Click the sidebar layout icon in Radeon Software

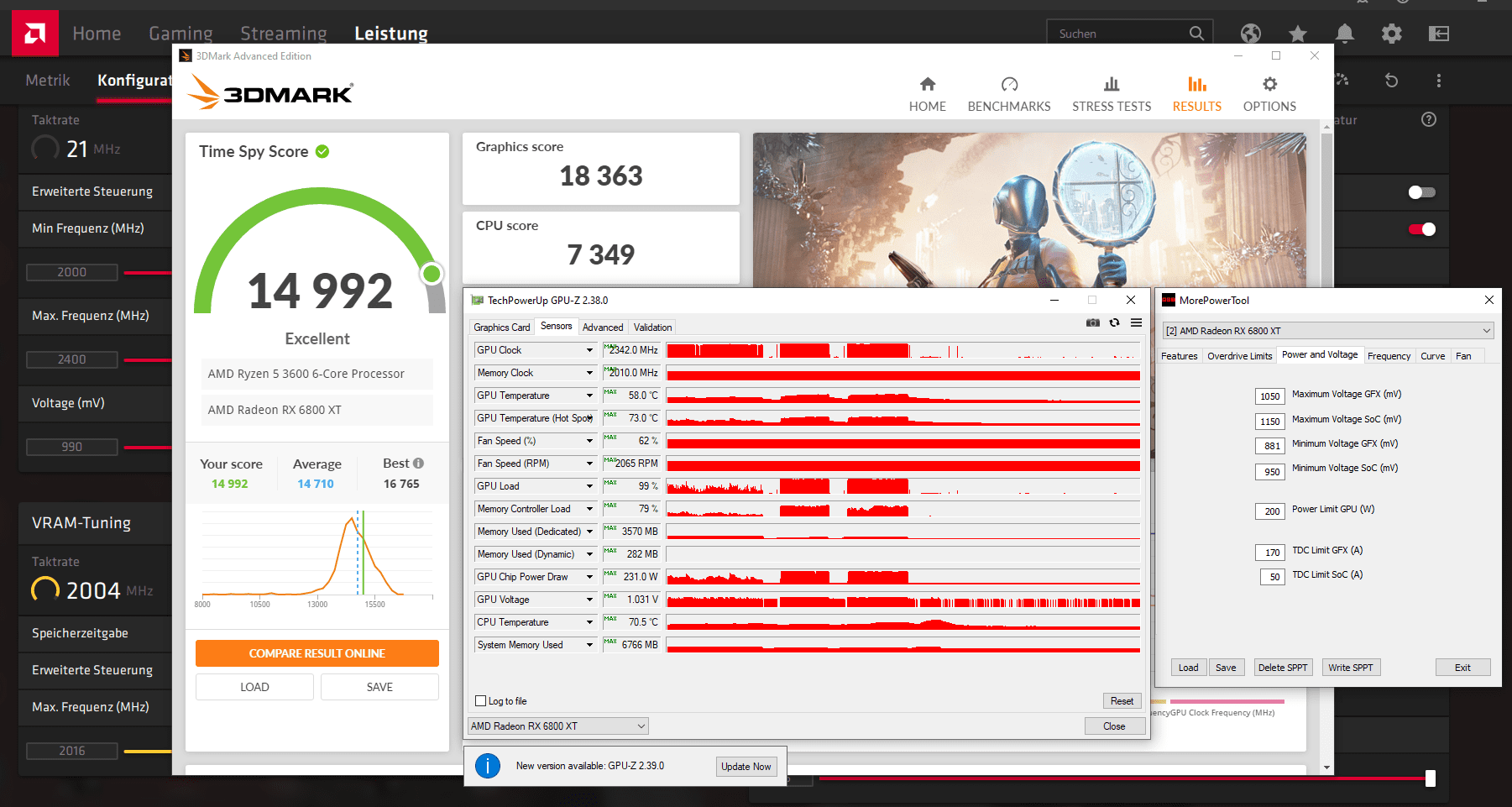[1439, 34]
